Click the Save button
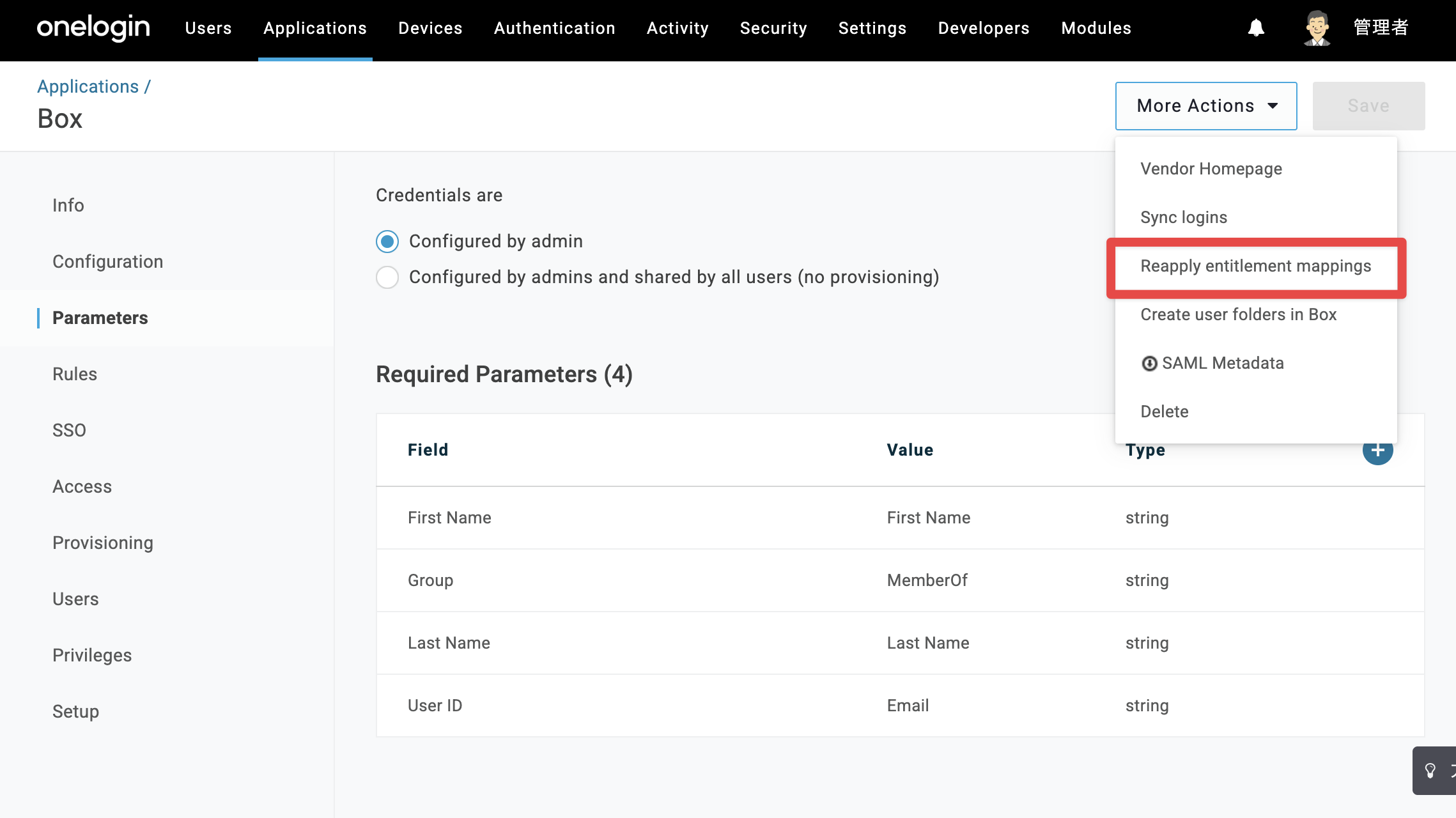Image resolution: width=1456 pixels, height=818 pixels. coord(1368,106)
